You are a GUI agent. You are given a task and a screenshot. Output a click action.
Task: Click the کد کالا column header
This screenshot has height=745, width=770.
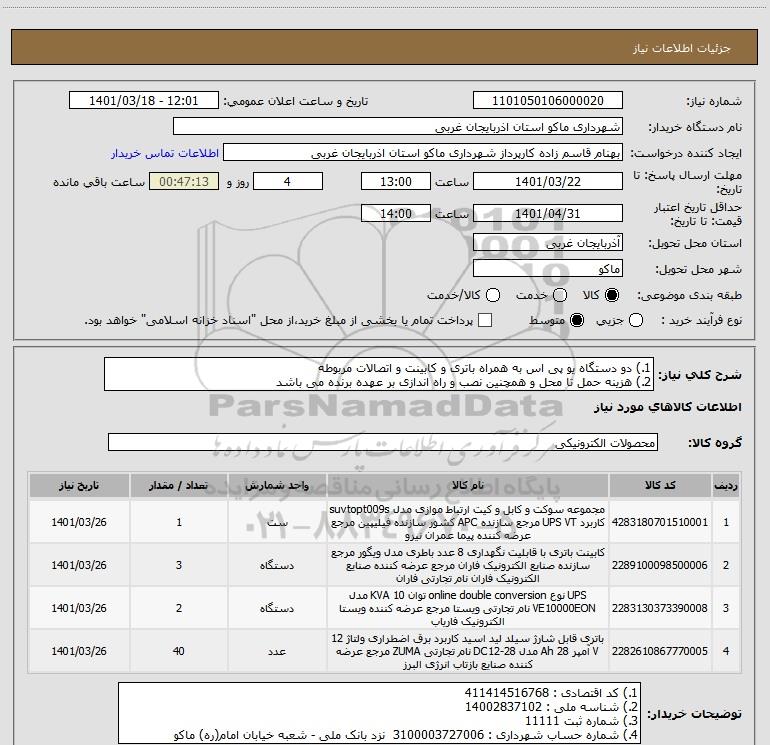pyautogui.click(x=660, y=486)
